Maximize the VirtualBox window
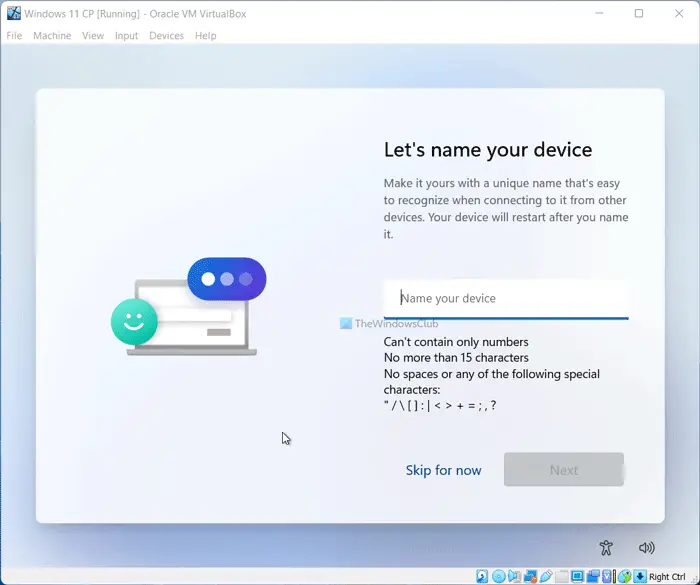700x585 pixels. (x=639, y=13)
